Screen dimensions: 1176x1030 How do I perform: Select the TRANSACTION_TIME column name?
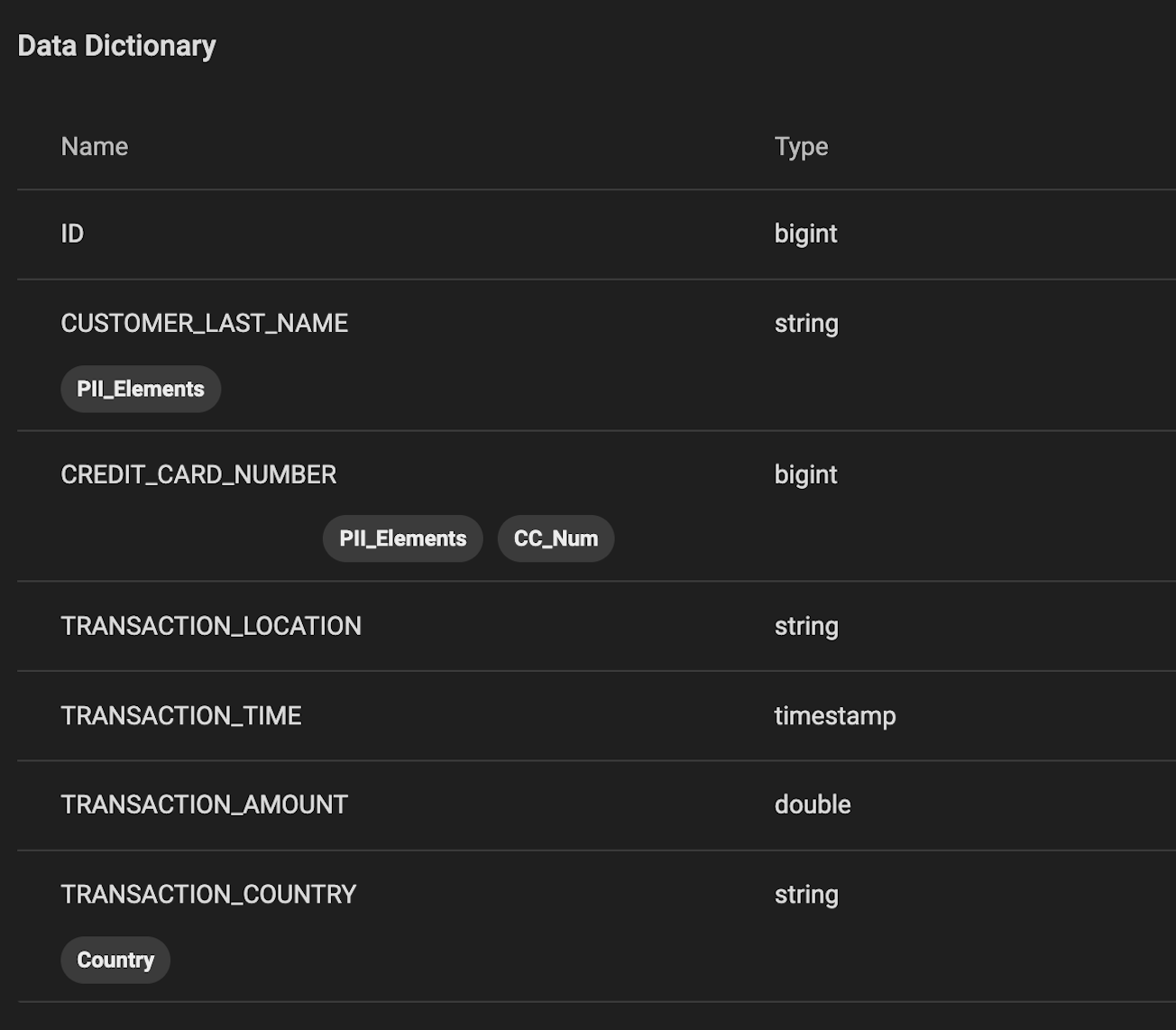coord(181,715)
